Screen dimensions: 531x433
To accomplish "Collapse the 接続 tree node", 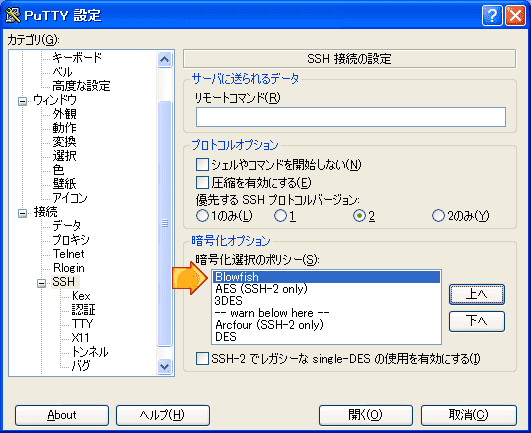I will click(x=23, y=213).
